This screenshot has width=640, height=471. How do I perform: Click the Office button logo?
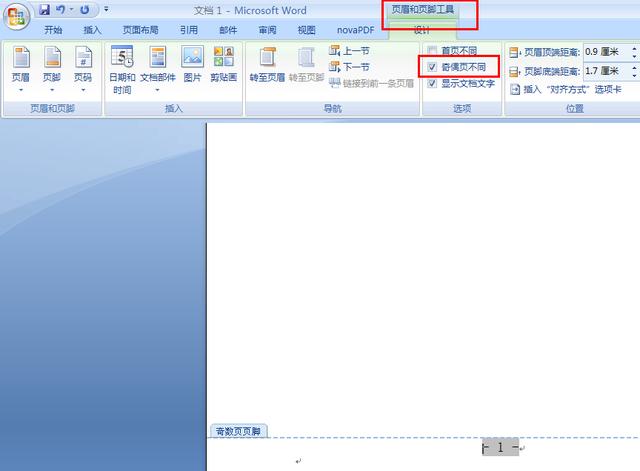[16, 17]
